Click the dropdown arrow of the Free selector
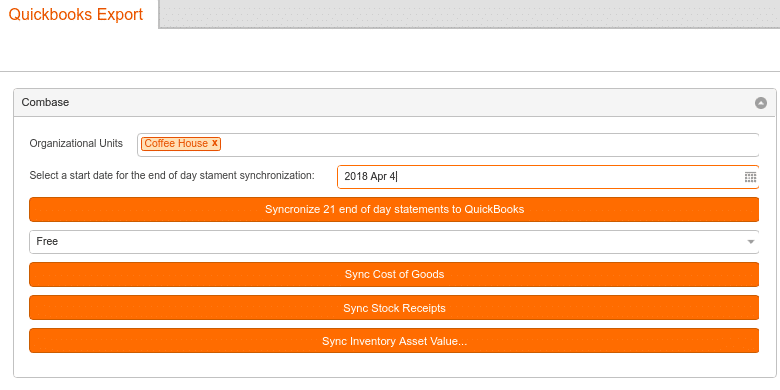This screenshot has width=780, height=390. tap(750, 242)
